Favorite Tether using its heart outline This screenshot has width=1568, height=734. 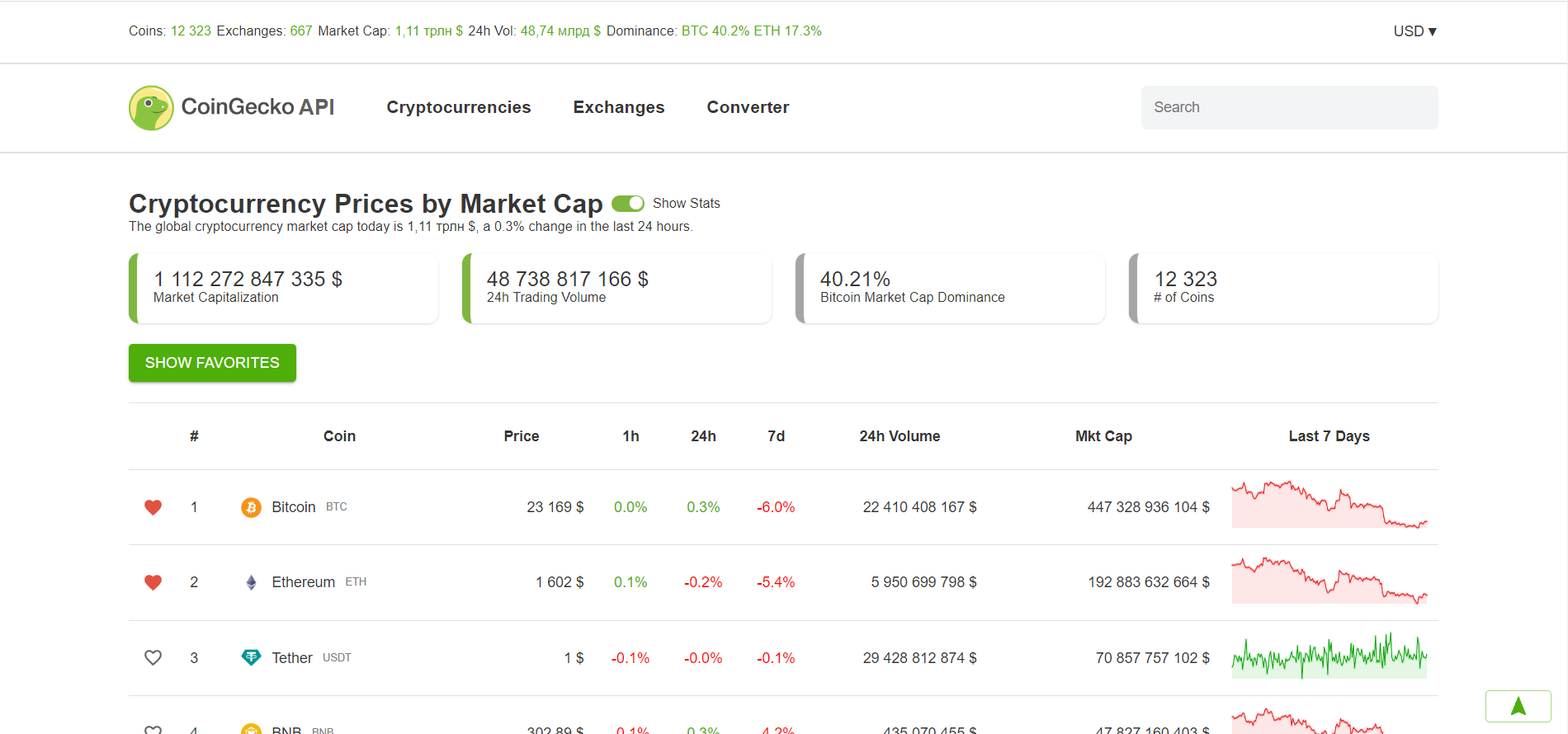click(153, 657)
